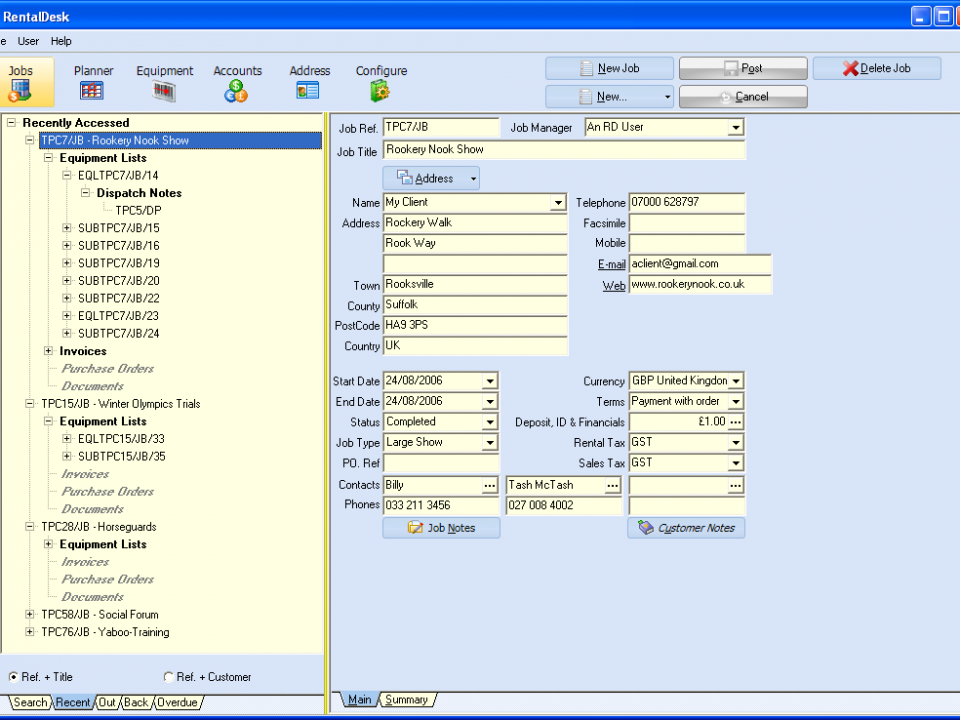
Task: Click the Job Title input field
Action: 564,150
